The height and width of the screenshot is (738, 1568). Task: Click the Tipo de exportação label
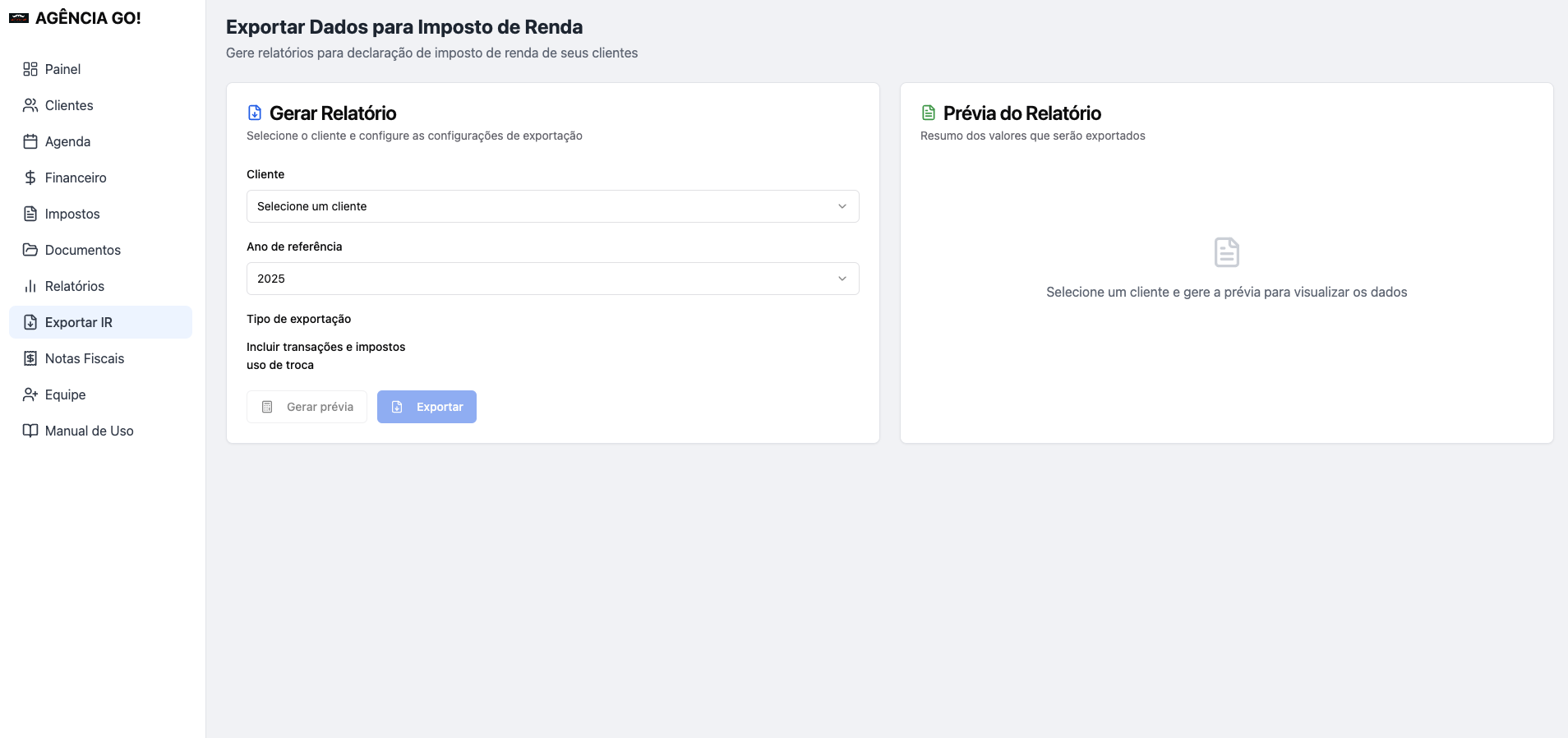click(298, 319)
